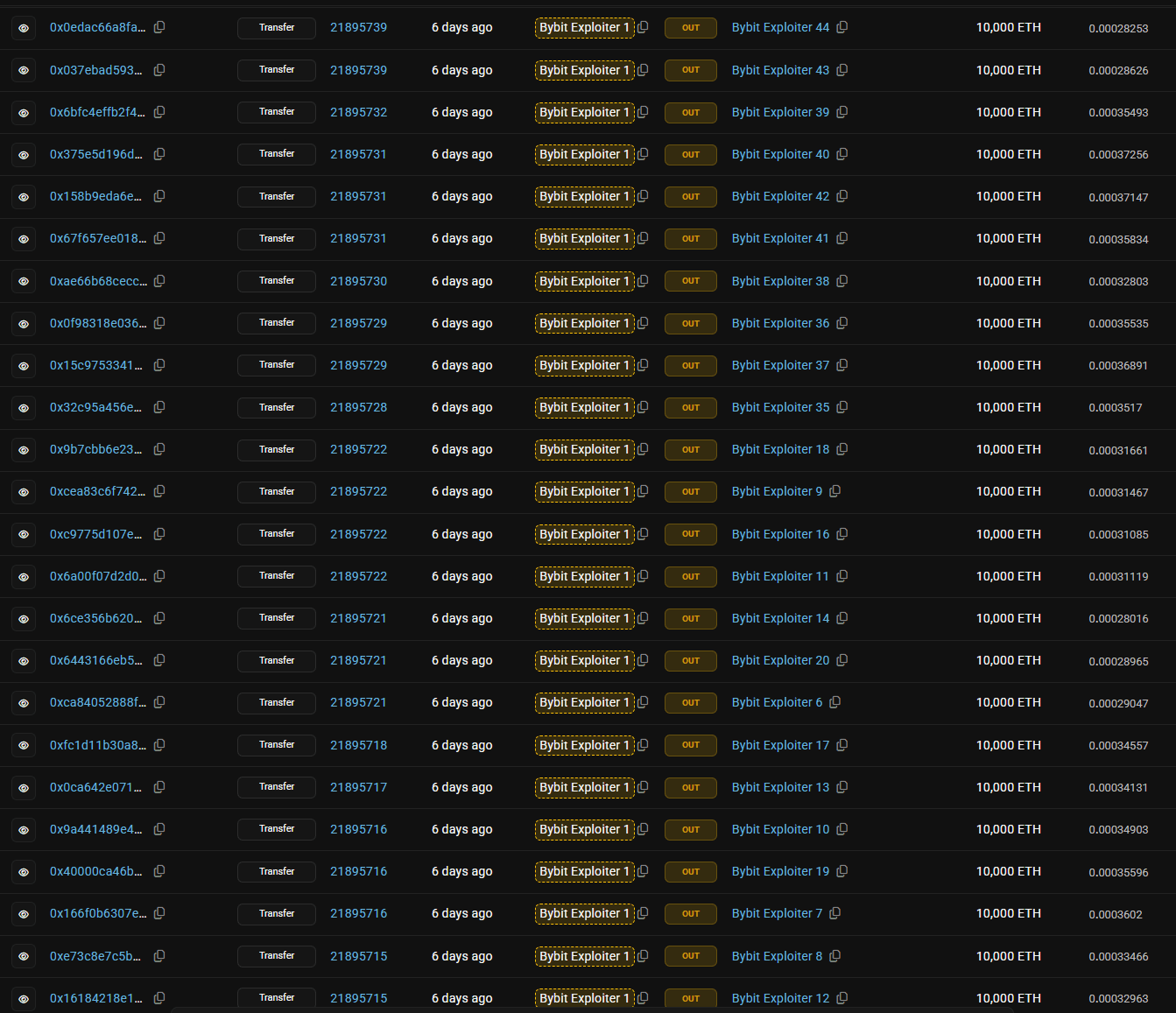View Bybit Exploiter 20 address page
This screenshot has width=1176, height=1013.
(x=780, y=660)
